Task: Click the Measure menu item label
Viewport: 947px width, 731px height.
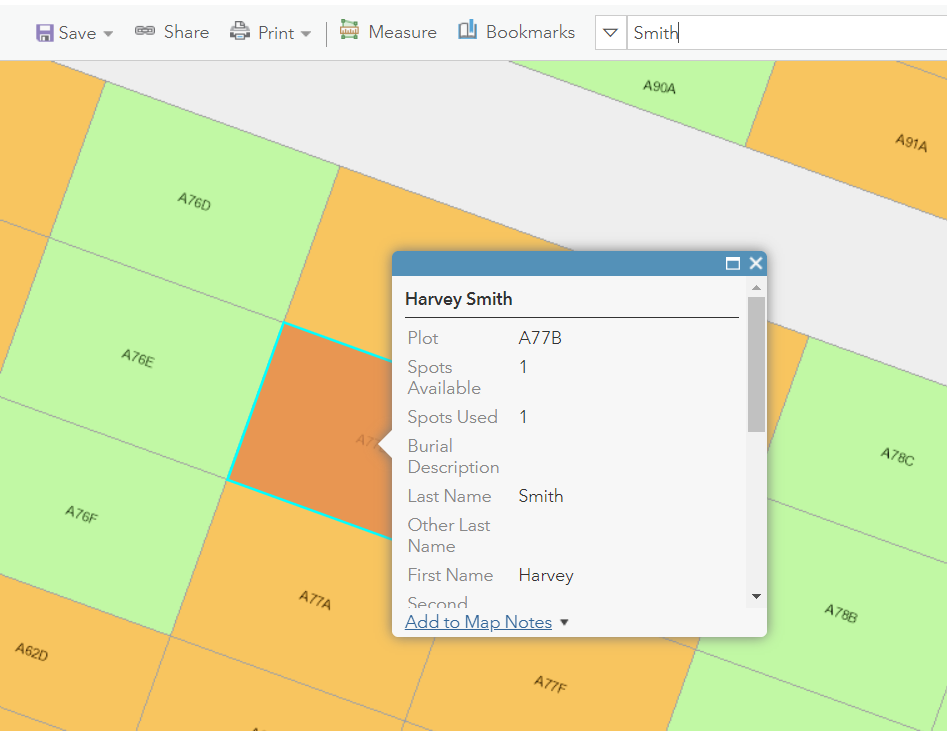Action: tap(403, 31)
